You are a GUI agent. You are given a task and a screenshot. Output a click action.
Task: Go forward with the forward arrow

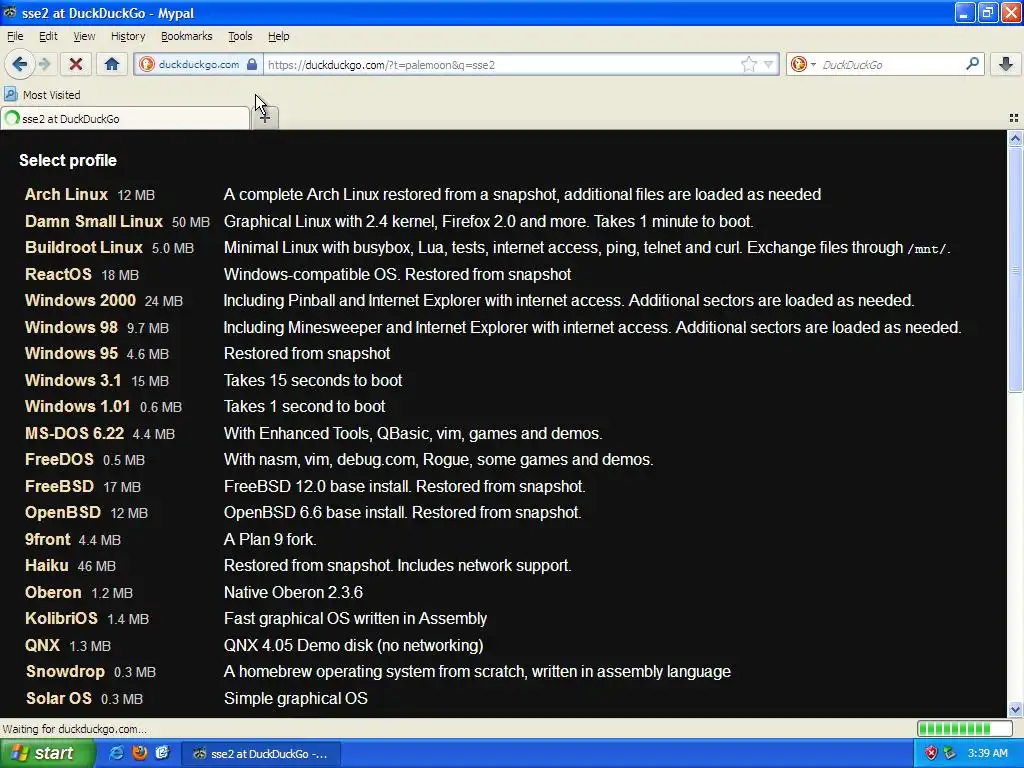pyautogui.click(x=44, y=64)
